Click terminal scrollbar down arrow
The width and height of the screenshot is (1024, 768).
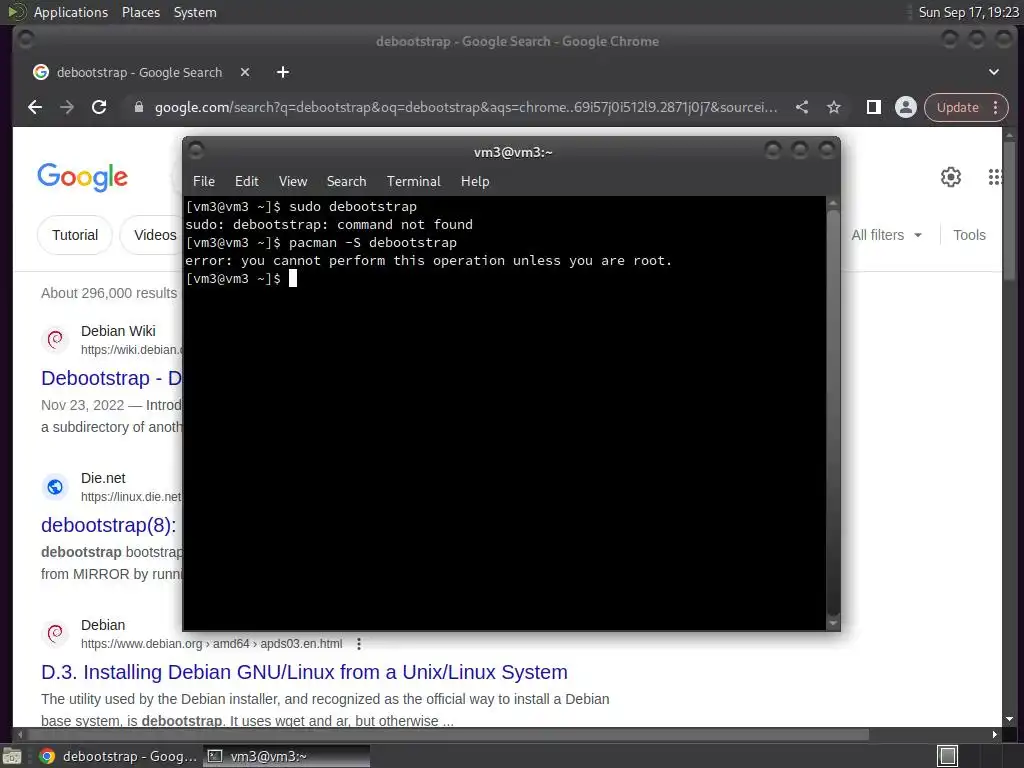coord(833,624)
